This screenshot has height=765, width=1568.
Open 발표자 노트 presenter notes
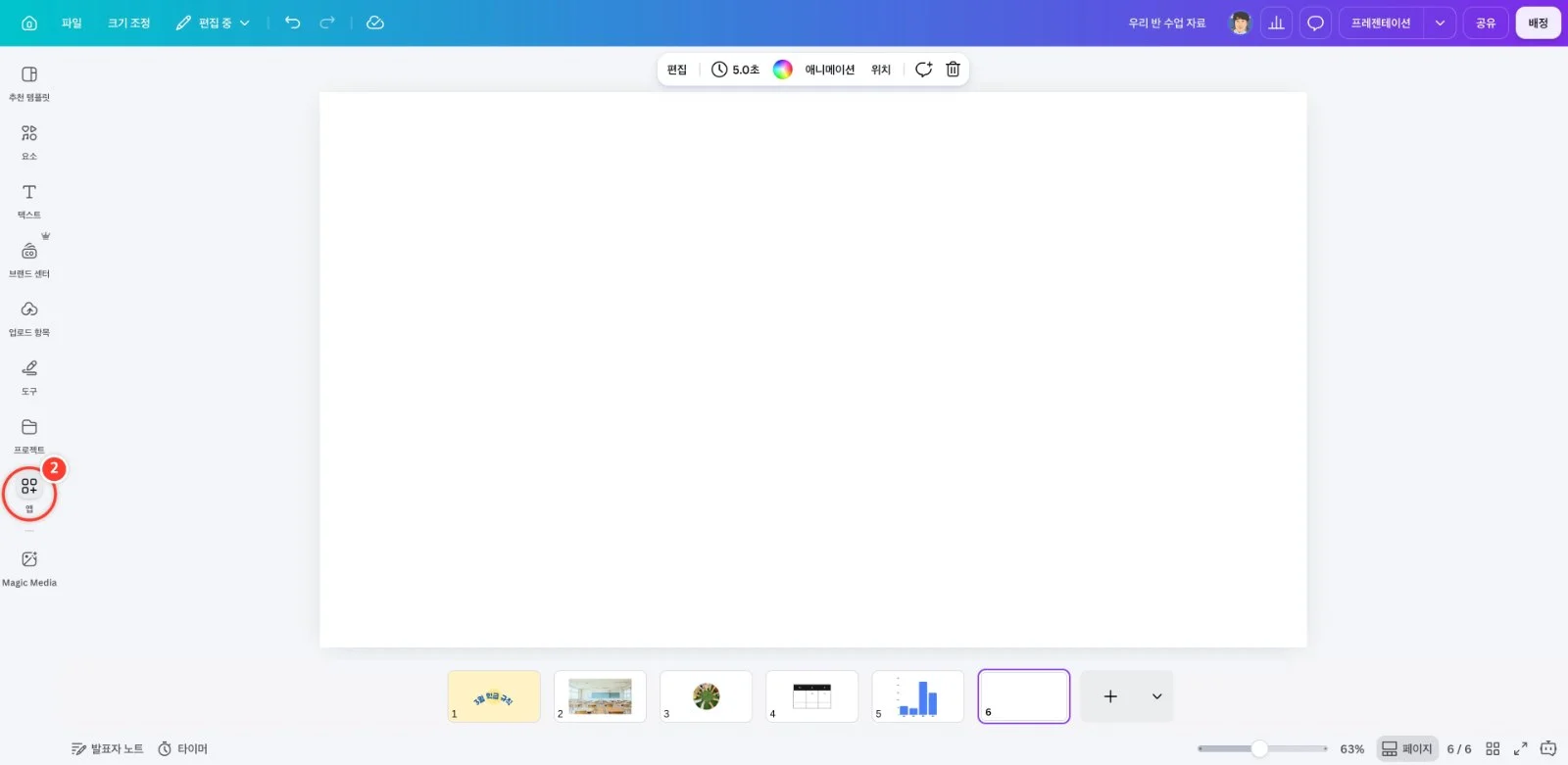coord(108,748)
